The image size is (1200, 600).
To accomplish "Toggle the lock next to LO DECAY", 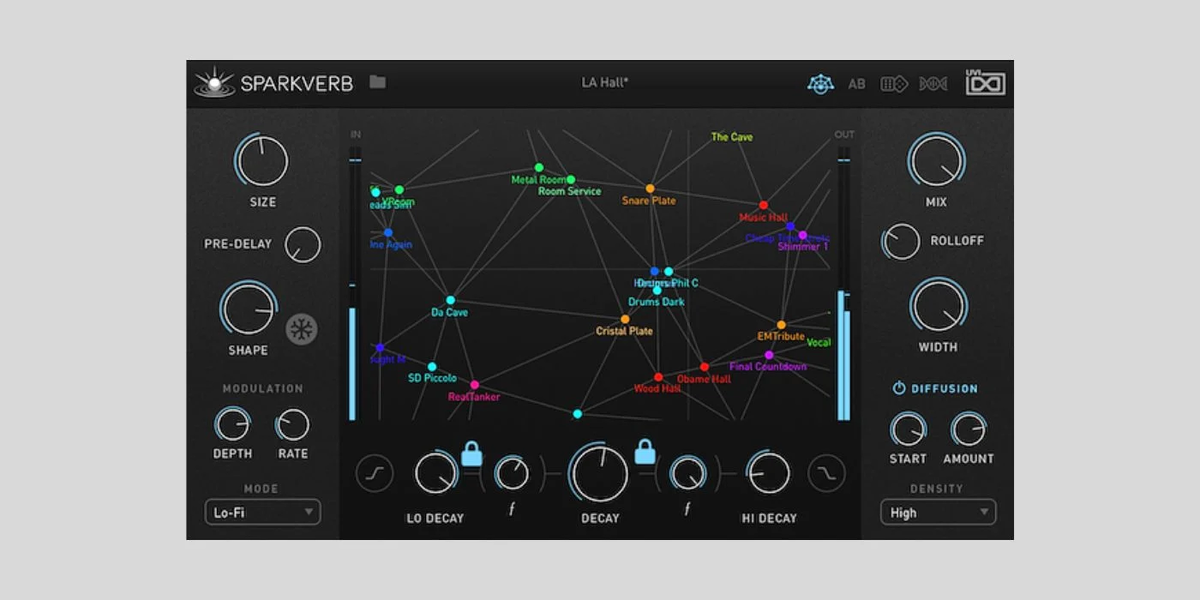I will [x=473, y=452].
